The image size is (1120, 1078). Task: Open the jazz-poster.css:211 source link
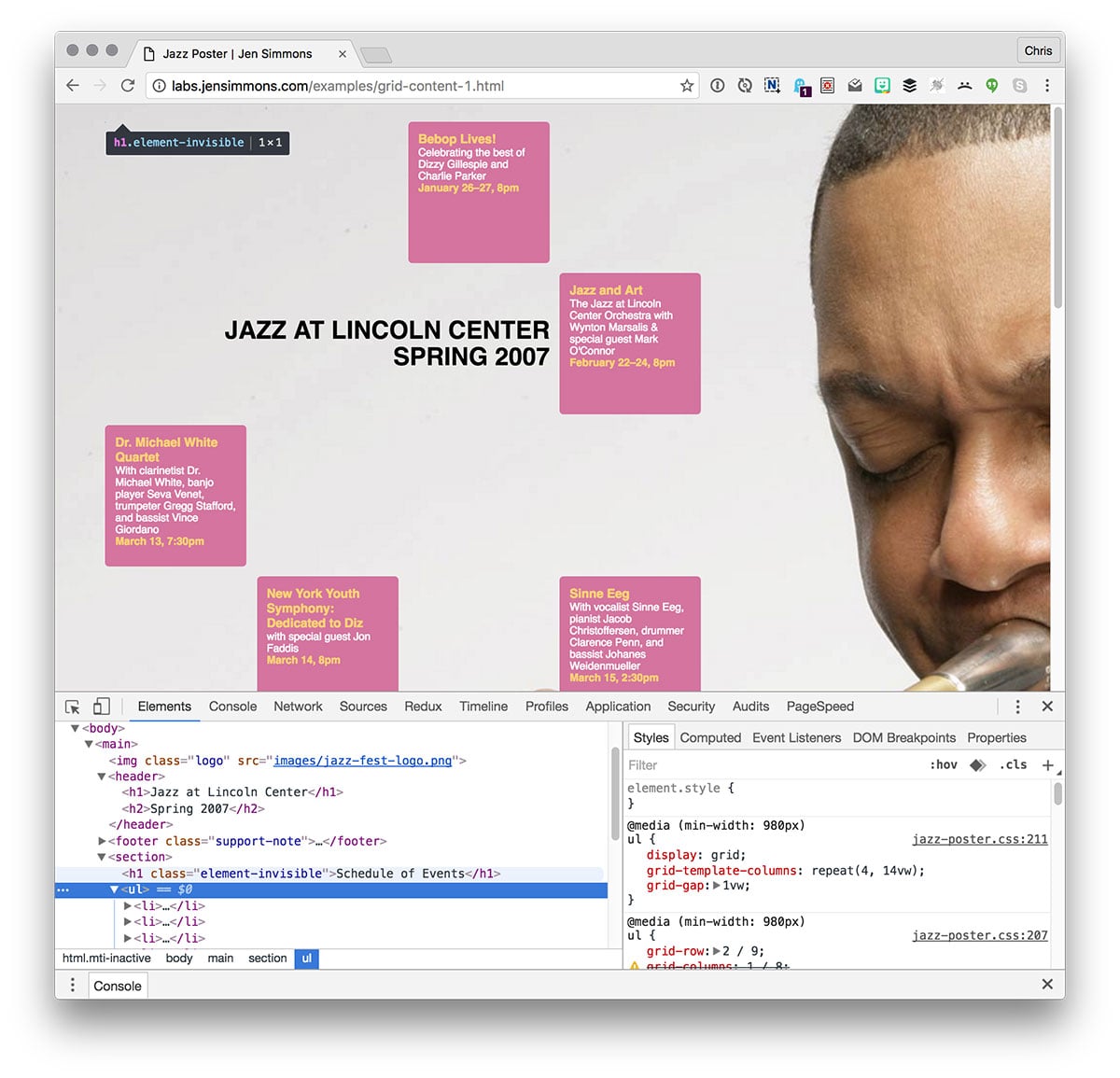(980, 839)
